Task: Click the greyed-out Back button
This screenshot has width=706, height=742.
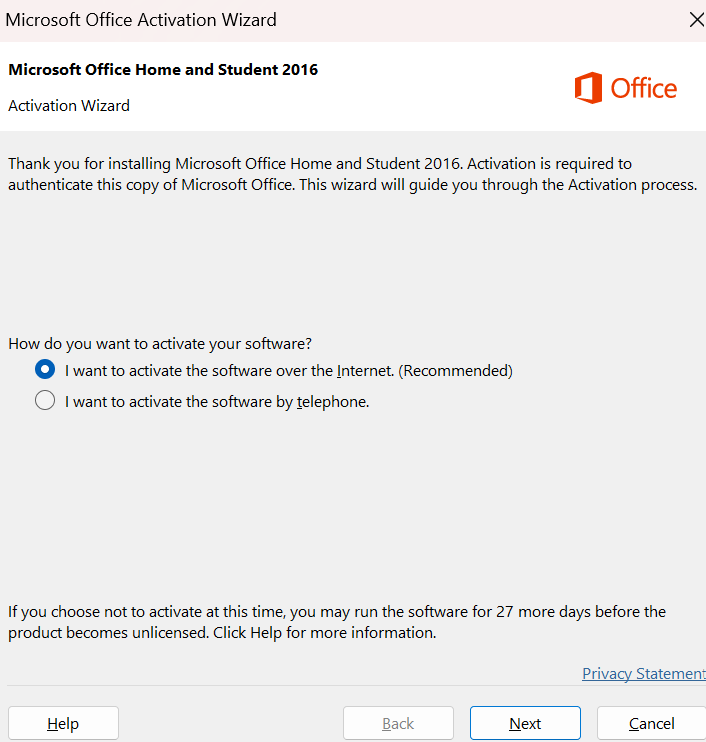Action: (x=398, y=723)
